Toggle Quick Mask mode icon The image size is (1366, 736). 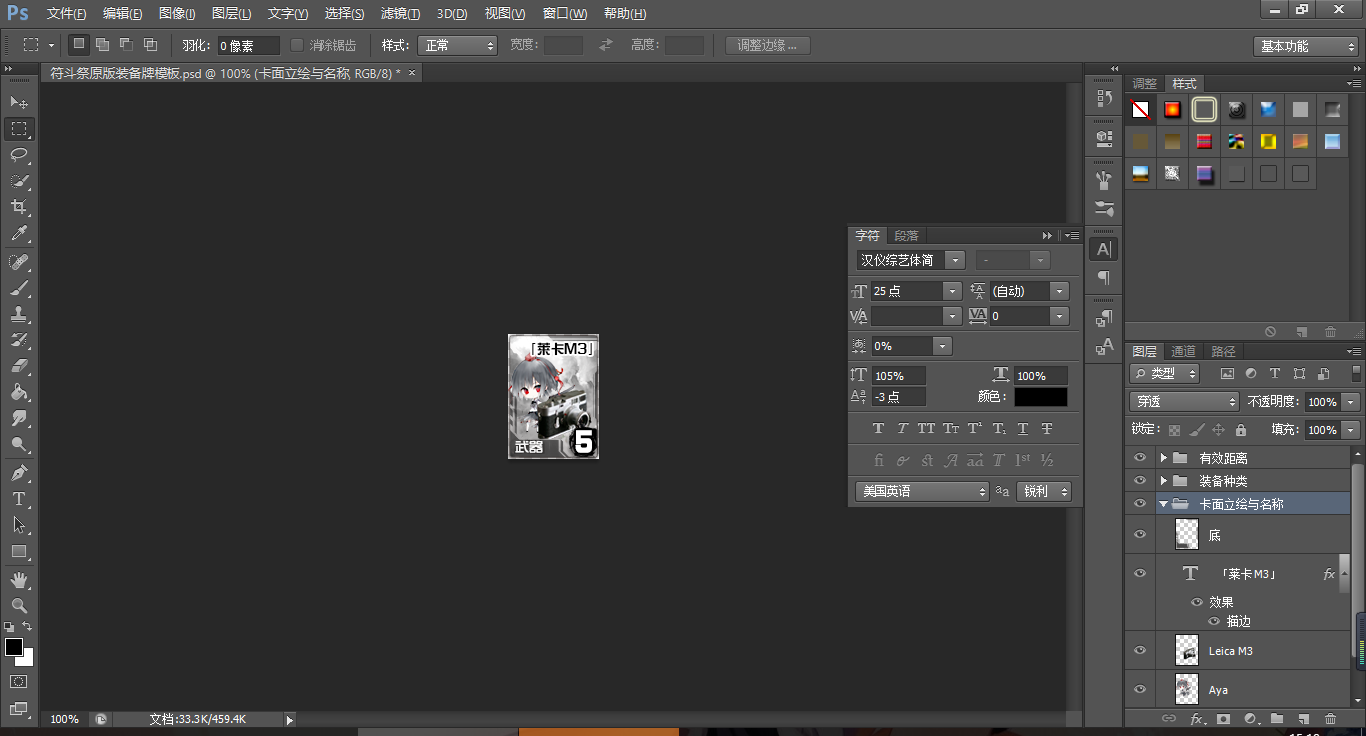click(19, 682)
